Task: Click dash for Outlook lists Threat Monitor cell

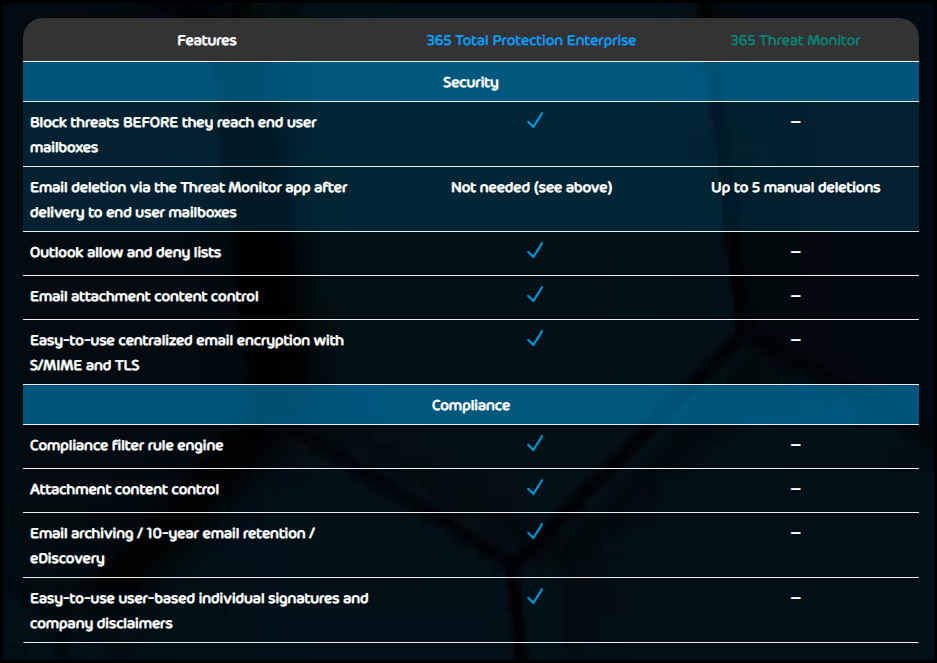Action: coord(795,252)
